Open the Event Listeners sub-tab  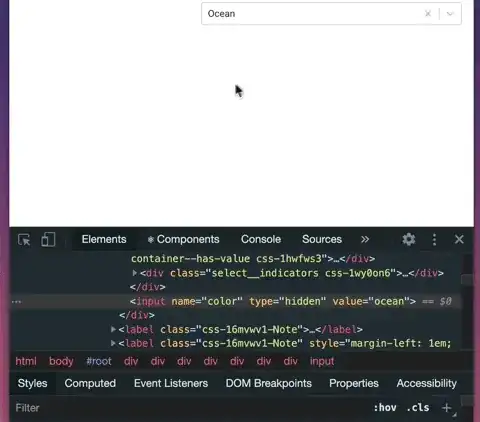pos(171,383)
